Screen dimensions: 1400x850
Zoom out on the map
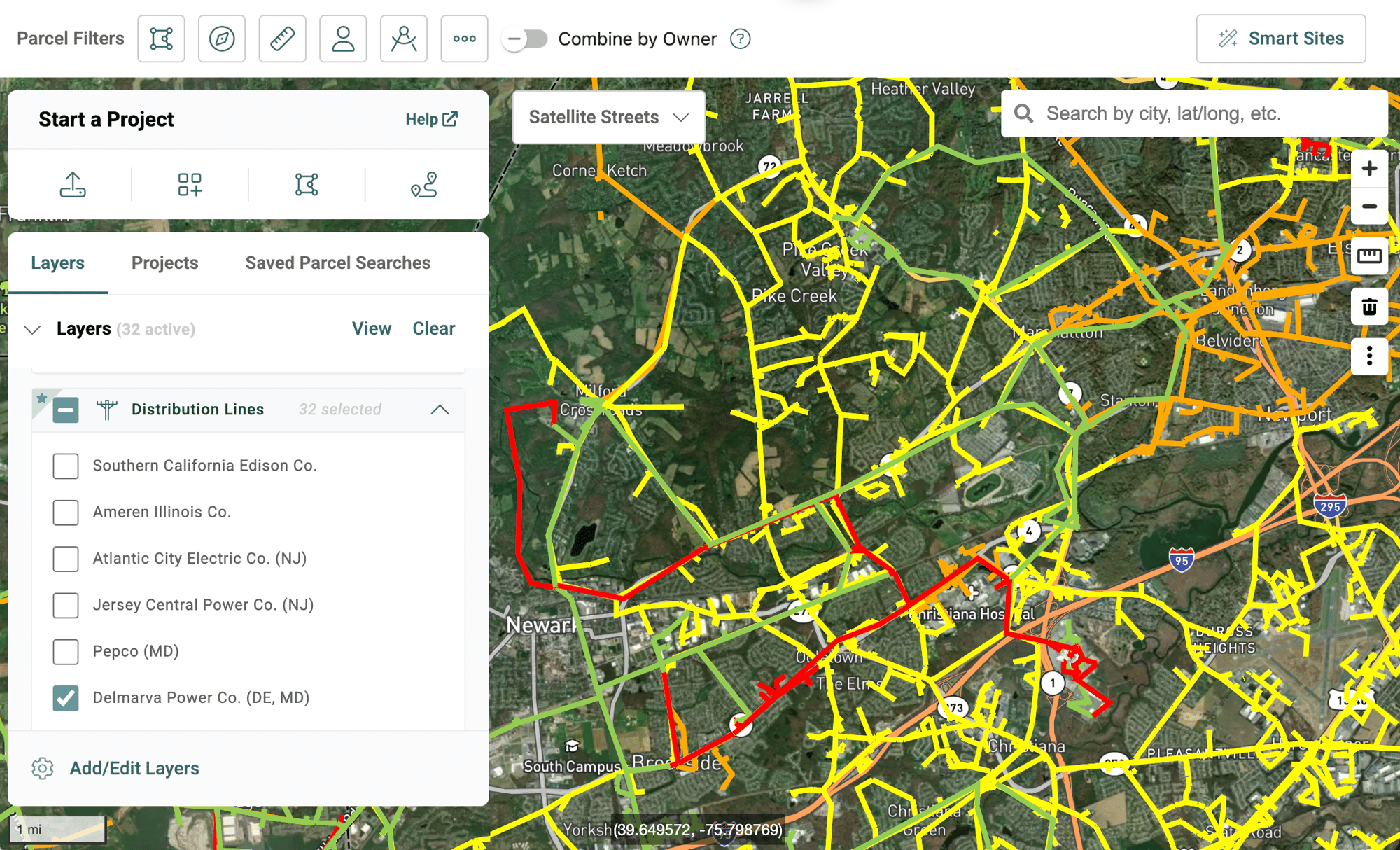1369,207
